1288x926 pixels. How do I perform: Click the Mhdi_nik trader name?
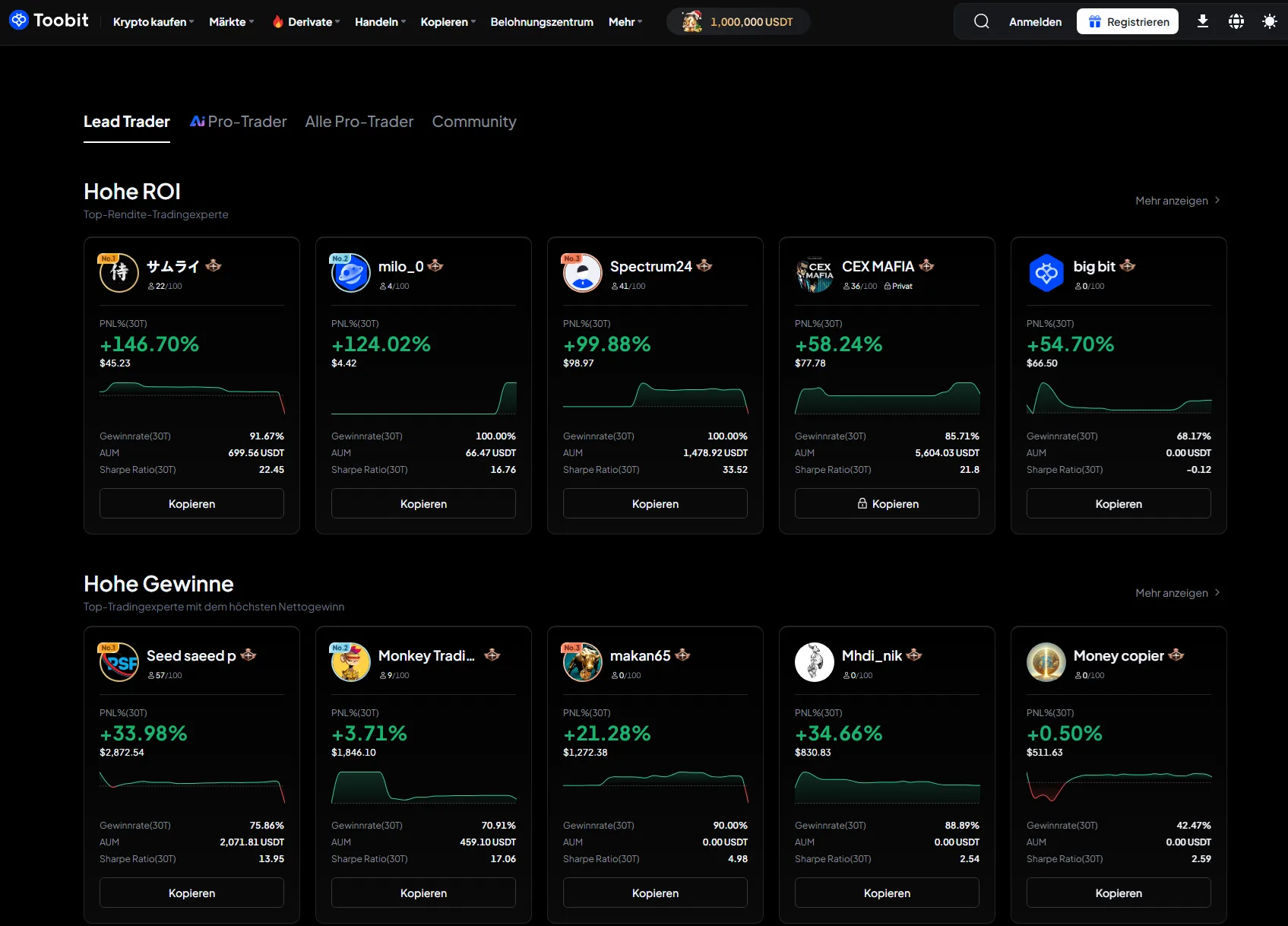pyautogui.click(x=872, y=655)
